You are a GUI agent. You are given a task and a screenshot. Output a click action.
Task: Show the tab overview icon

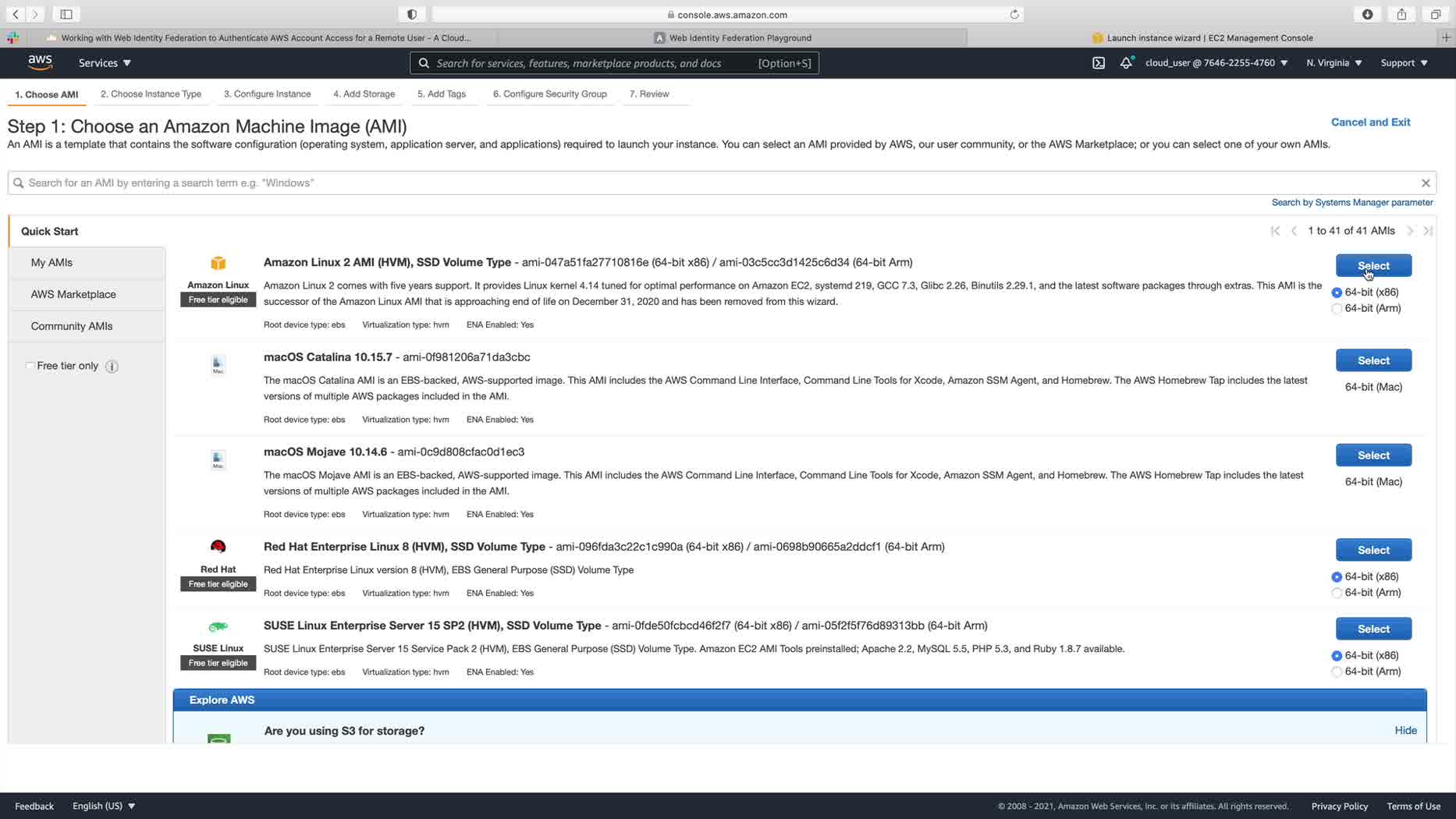point(1436,14)
